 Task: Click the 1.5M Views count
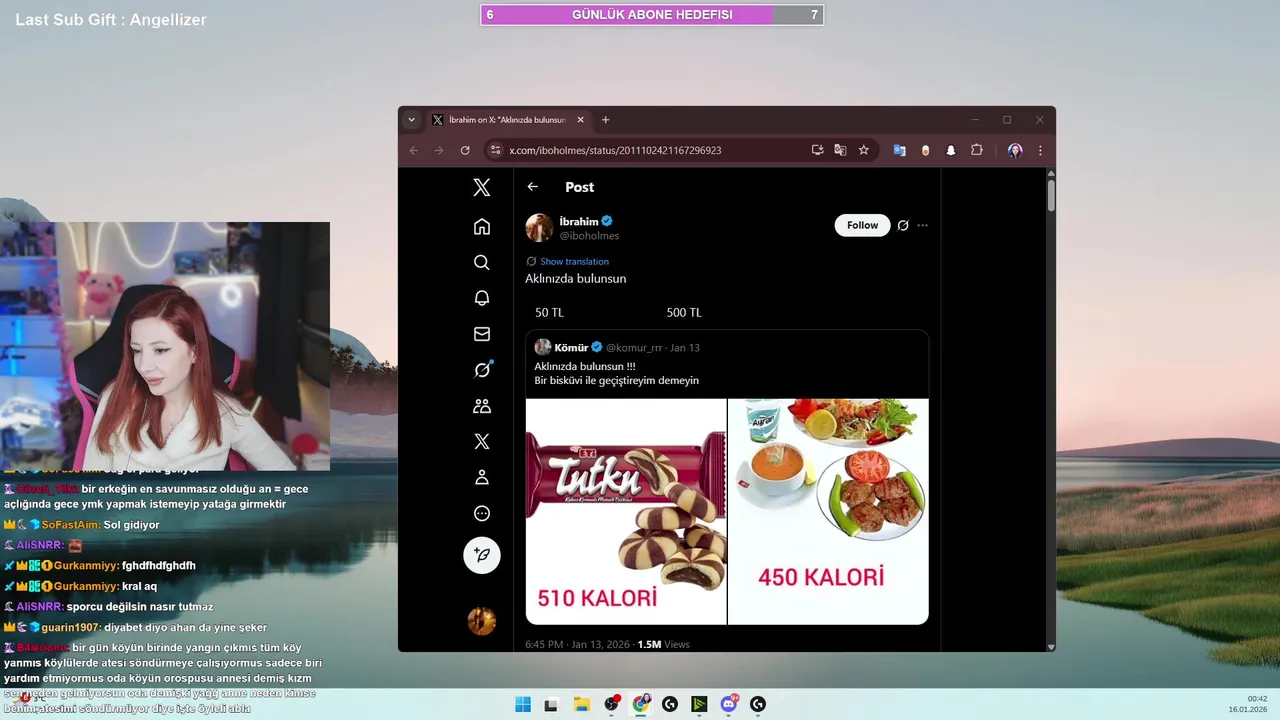tap(663, 644)
